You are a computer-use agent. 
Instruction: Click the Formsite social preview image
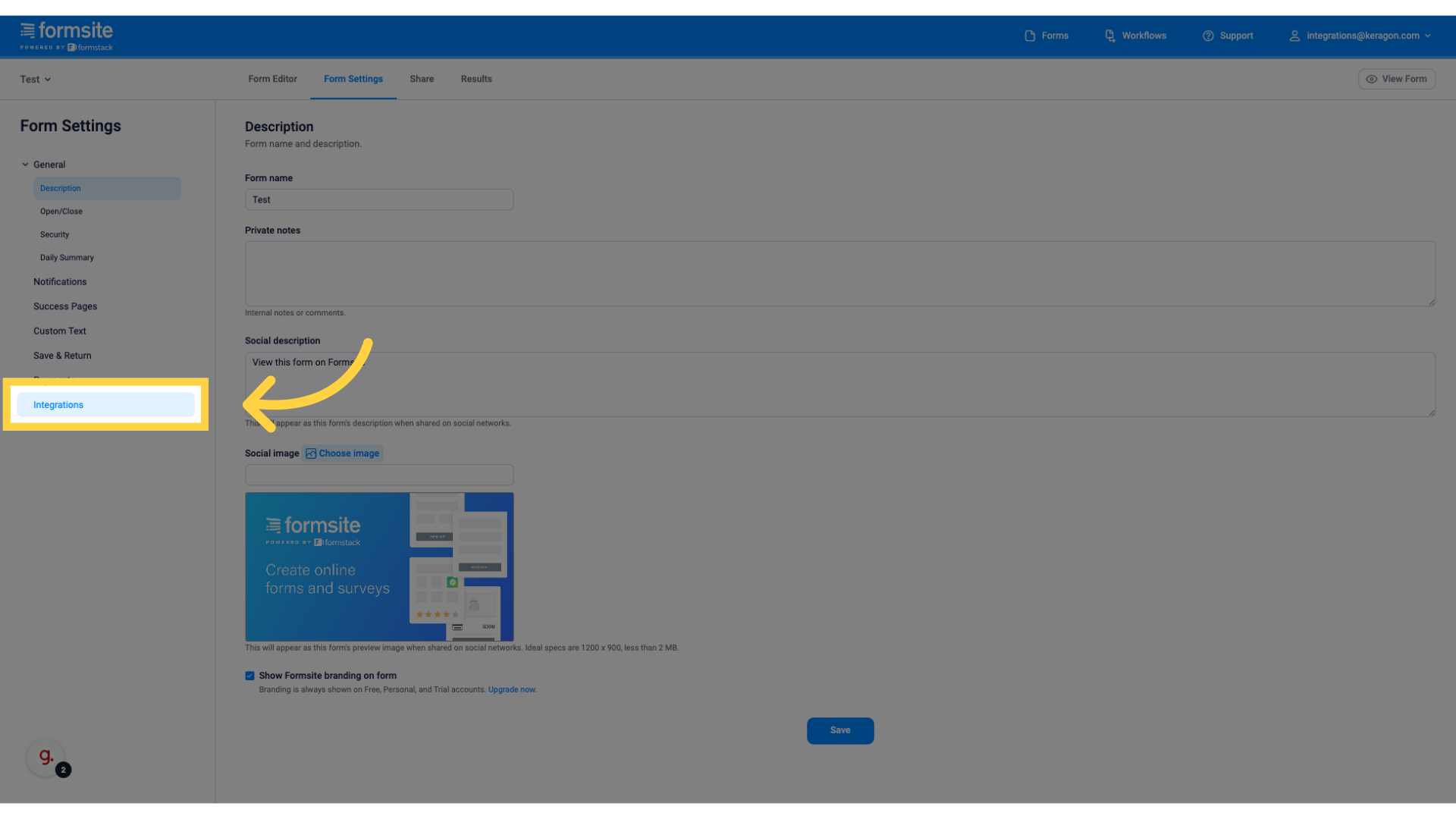[x=379, y=566]
